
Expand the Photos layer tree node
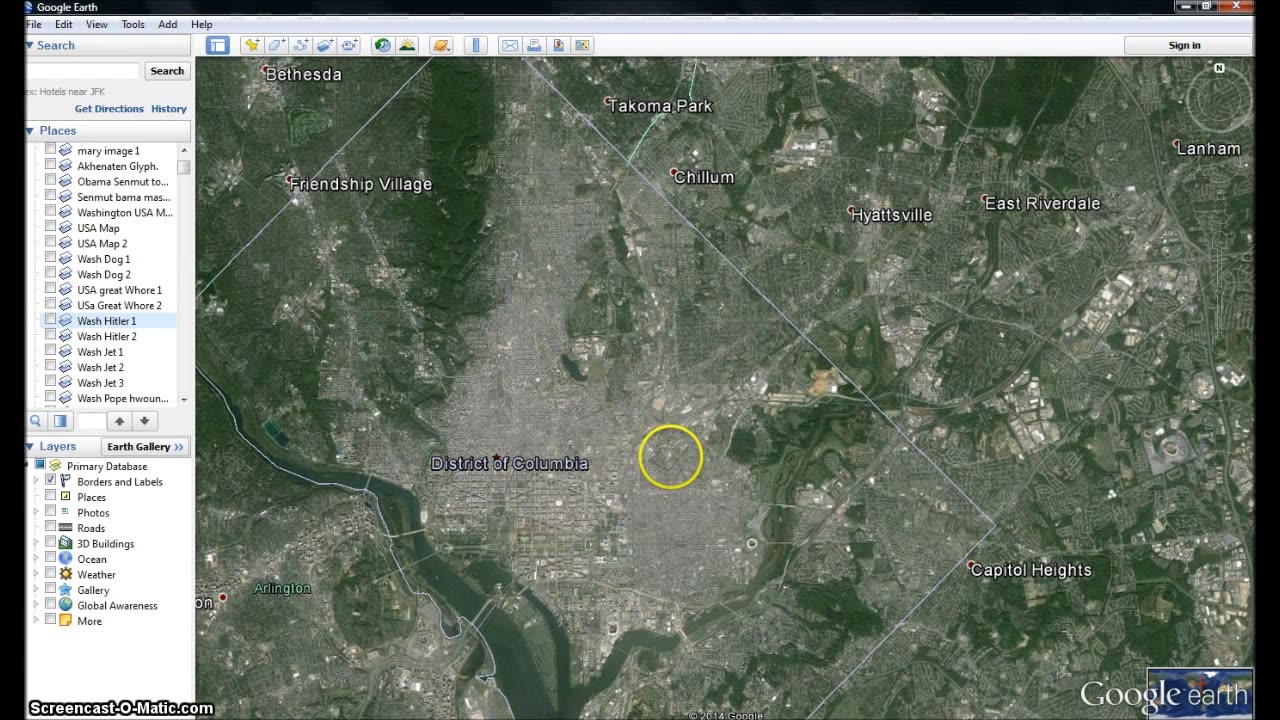point(37,512)
